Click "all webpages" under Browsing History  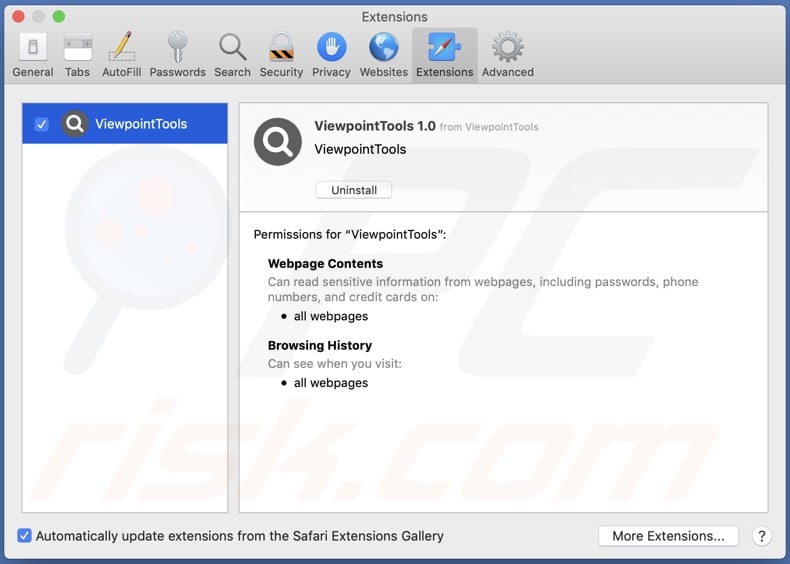point(331,383)
